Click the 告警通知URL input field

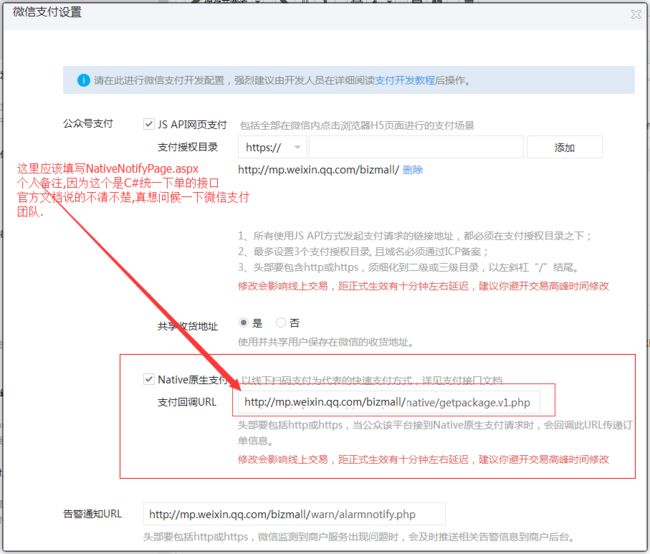[294, 514]
